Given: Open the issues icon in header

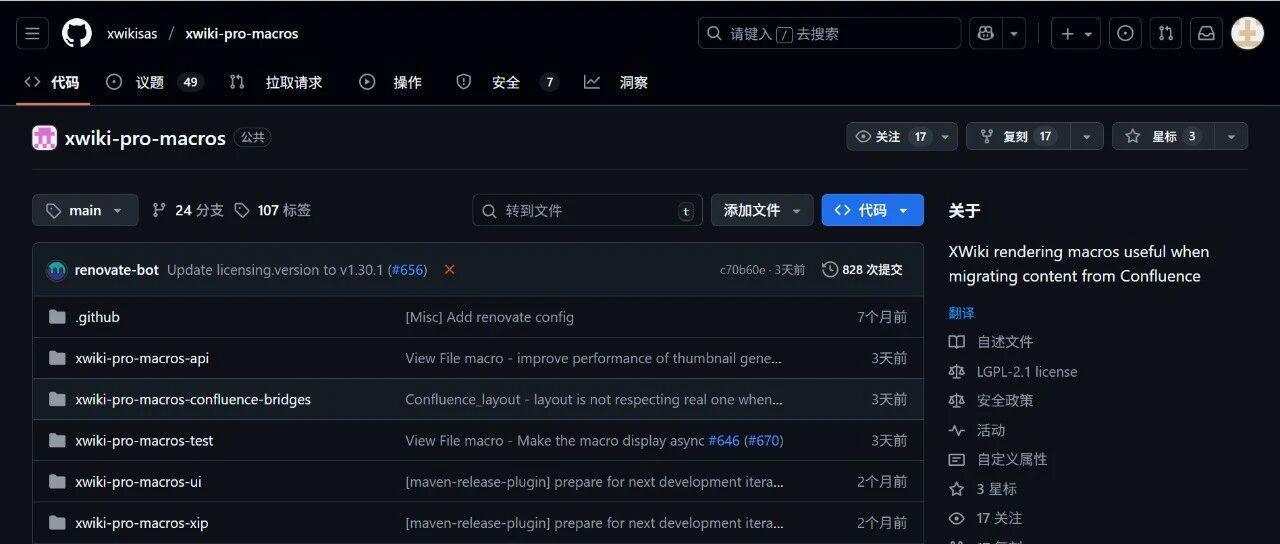Looking at the screenshot, I should [x=1125, y=33].
